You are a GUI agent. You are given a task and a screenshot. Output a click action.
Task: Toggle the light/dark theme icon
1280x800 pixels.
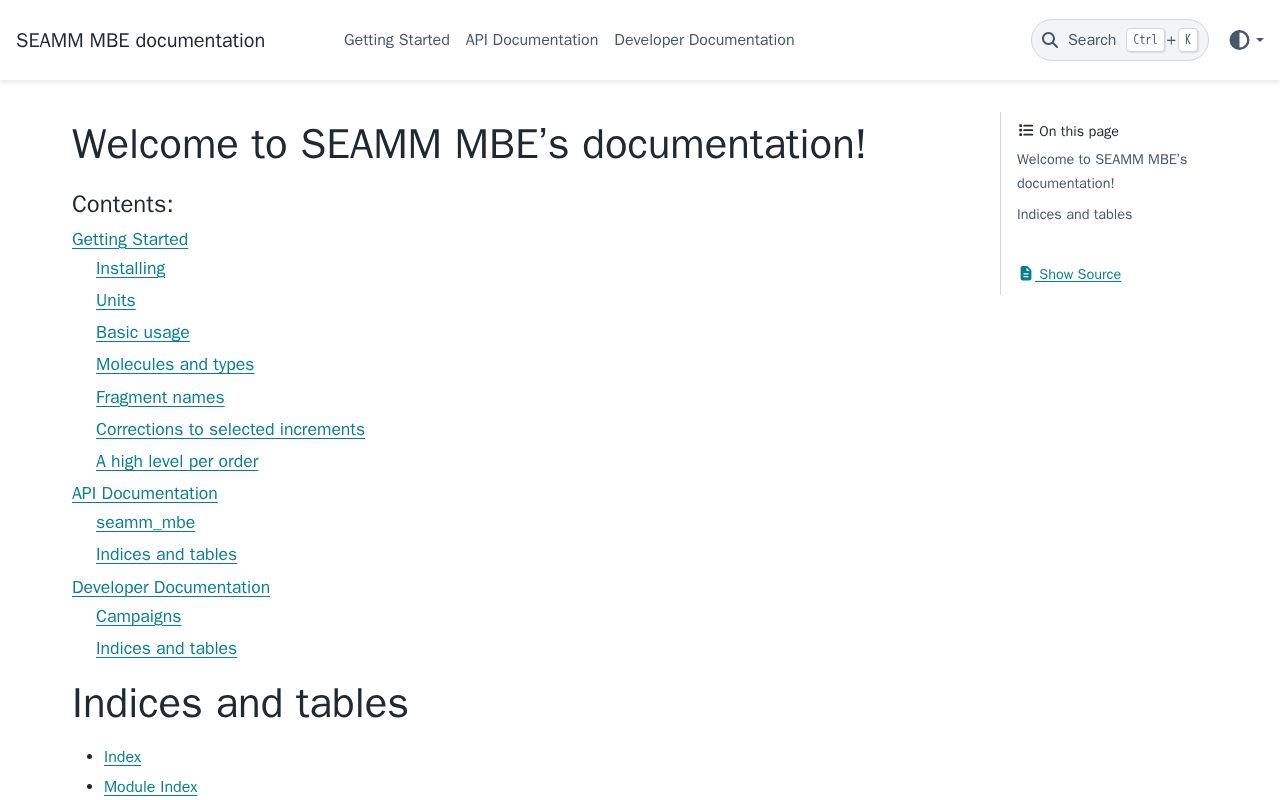point(1239,40)
